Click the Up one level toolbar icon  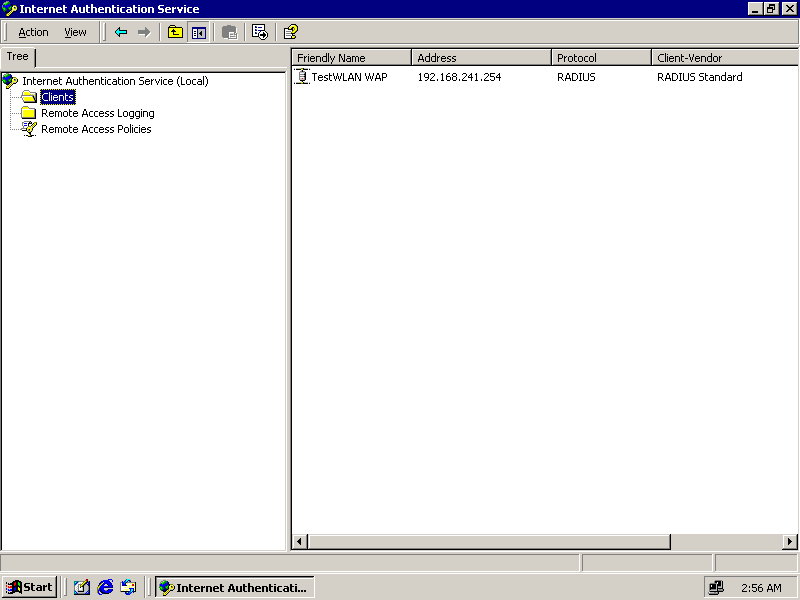(x=175, y=32)
